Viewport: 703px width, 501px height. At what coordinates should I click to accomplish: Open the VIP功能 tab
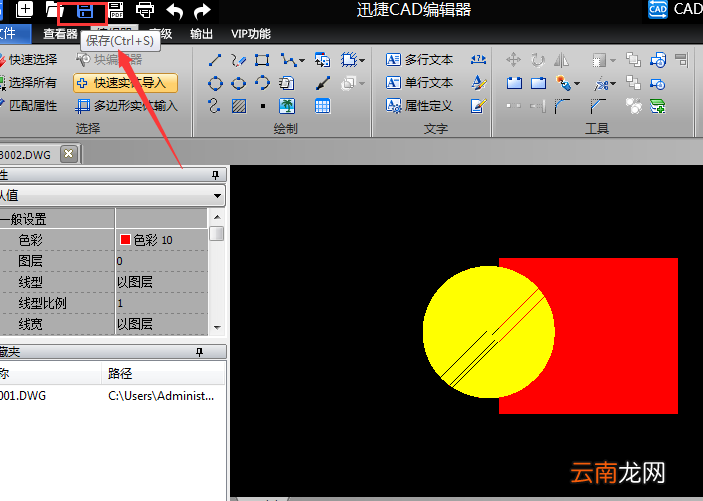pos(251,34)
